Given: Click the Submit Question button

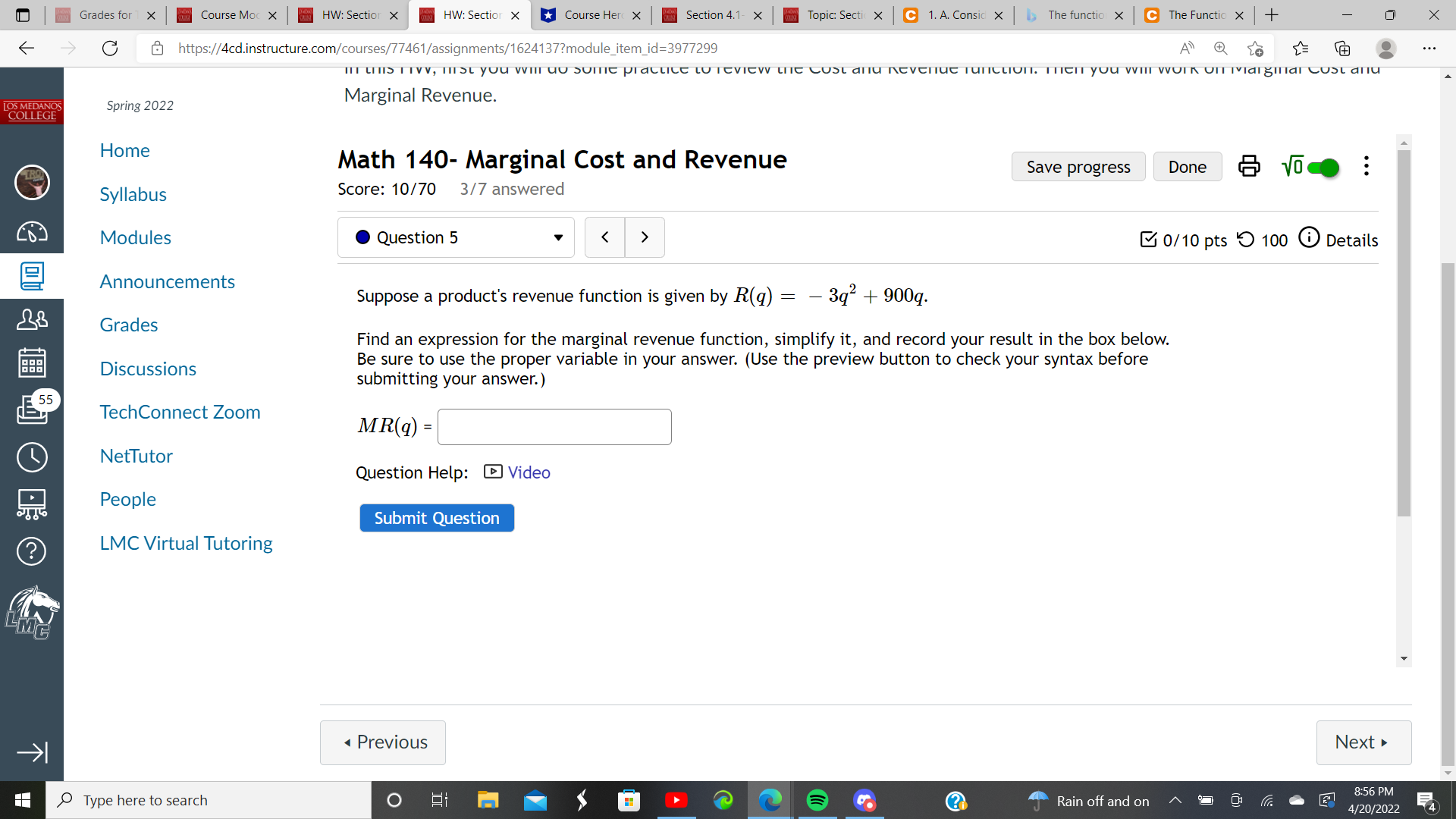Looking at the screenshot, I should point(437,518).
